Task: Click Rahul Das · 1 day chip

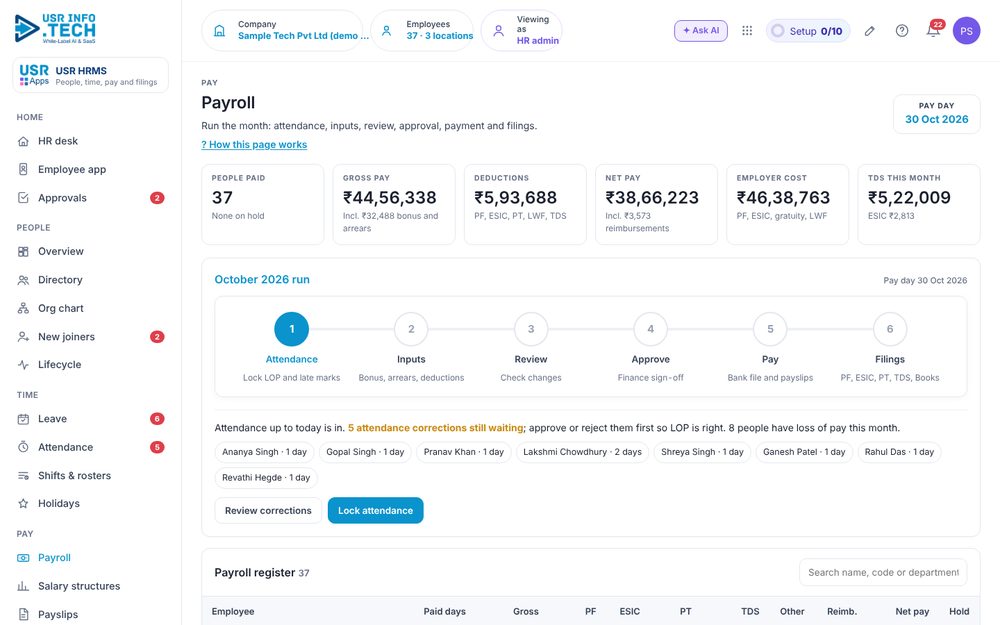Action: 899,452
